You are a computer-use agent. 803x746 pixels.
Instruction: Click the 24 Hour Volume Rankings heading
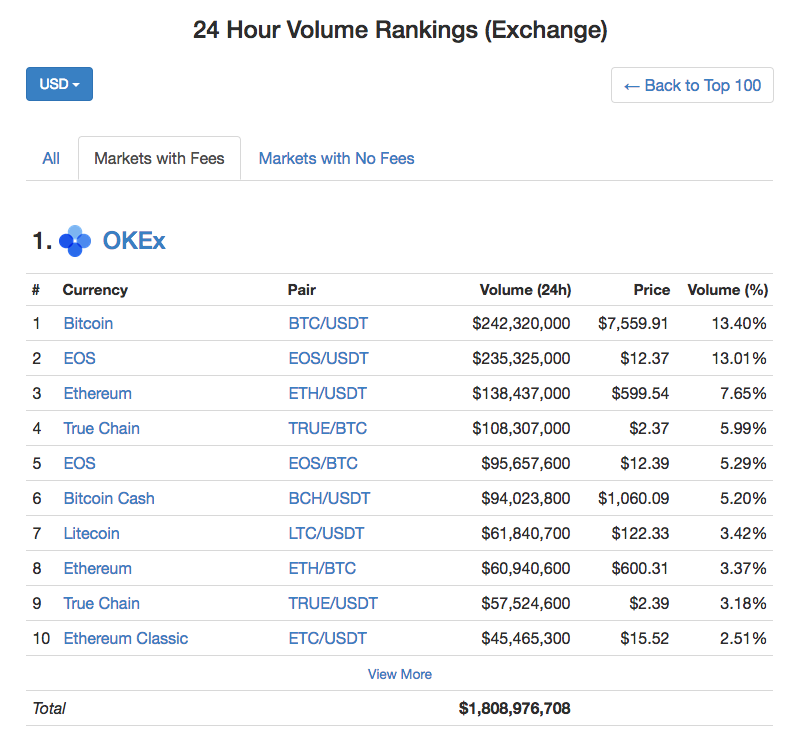[x=400, y=30]
